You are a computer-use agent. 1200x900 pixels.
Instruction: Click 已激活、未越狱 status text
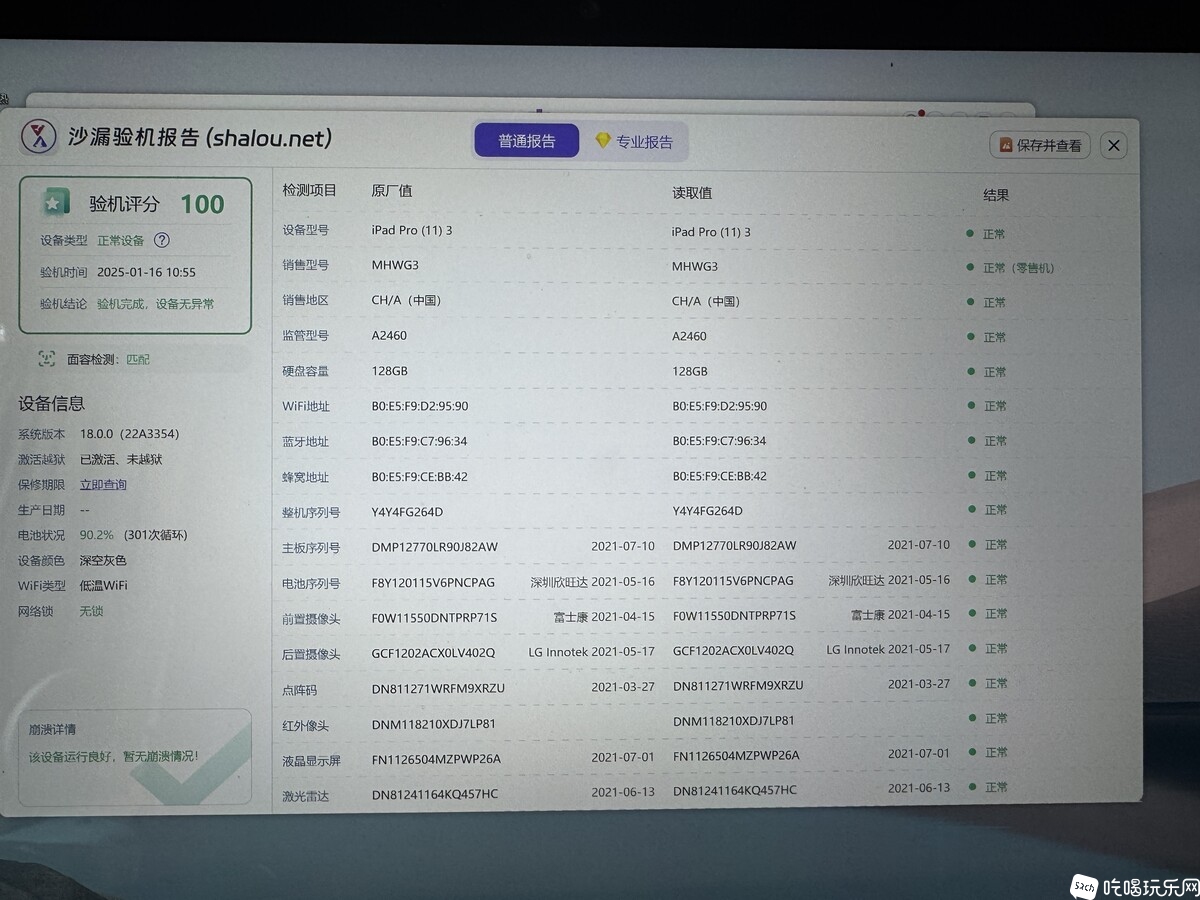(x=121, y=459)
